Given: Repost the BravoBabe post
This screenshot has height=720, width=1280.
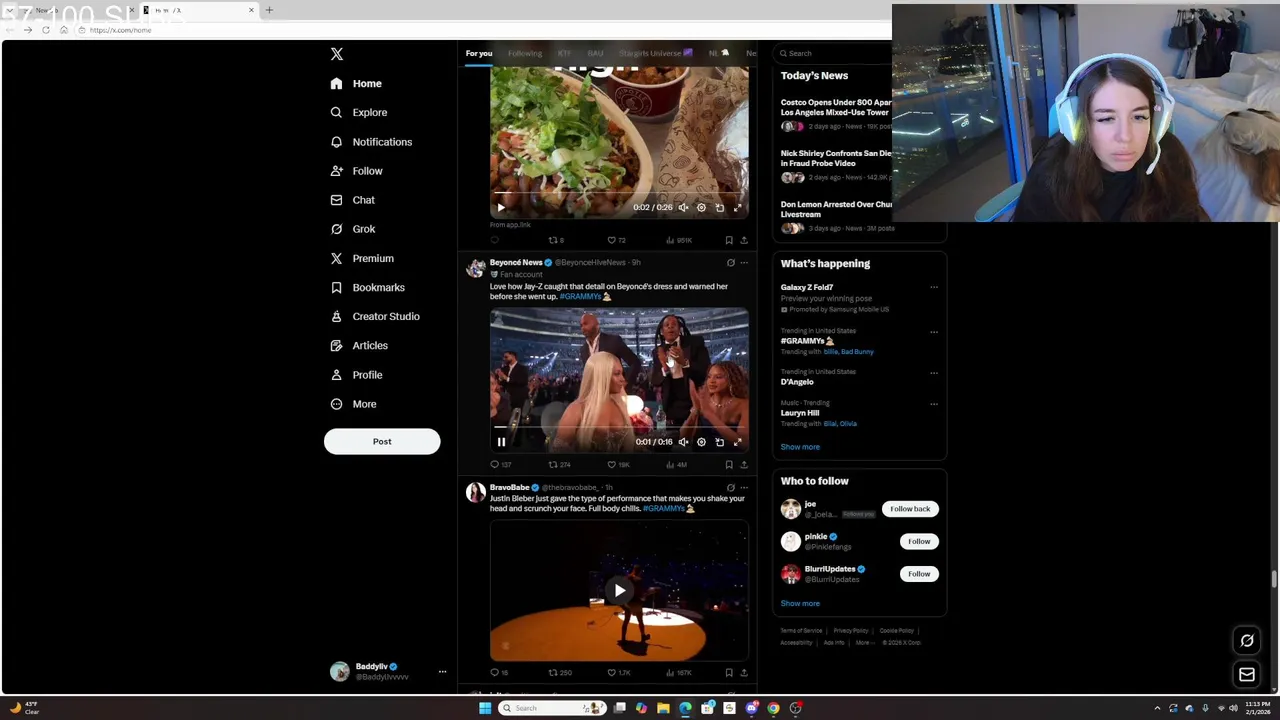Looking at the screenshot, I should click(559, 673).
